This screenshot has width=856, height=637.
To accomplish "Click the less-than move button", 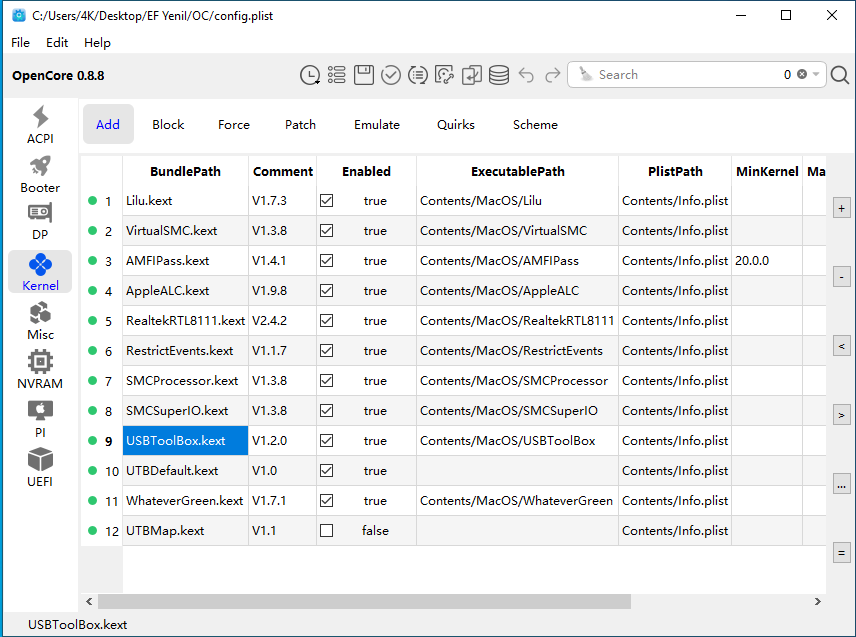I will coord(841,346).
